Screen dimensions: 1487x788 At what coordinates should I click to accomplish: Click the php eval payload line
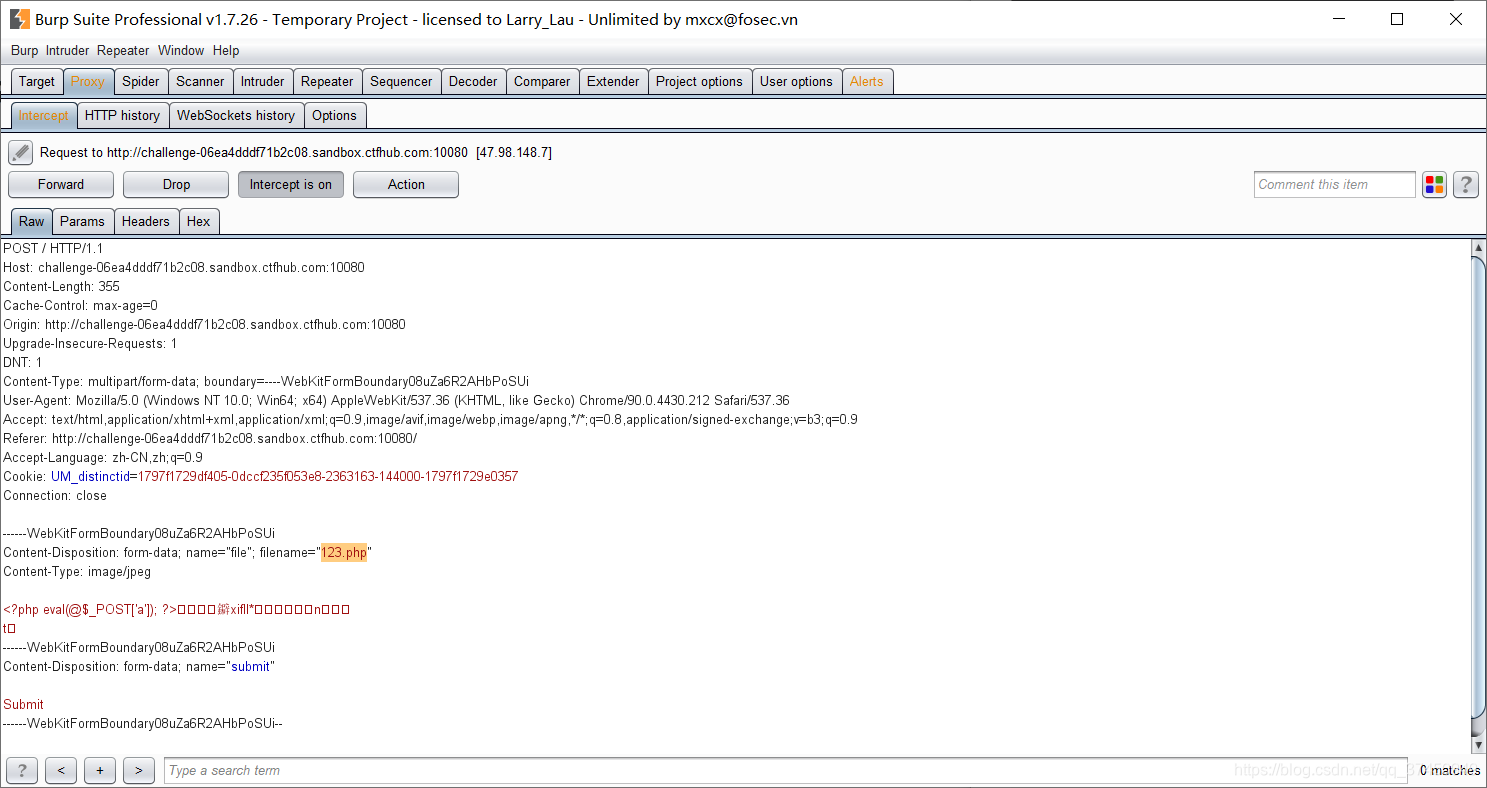click(x=177, y=609)
